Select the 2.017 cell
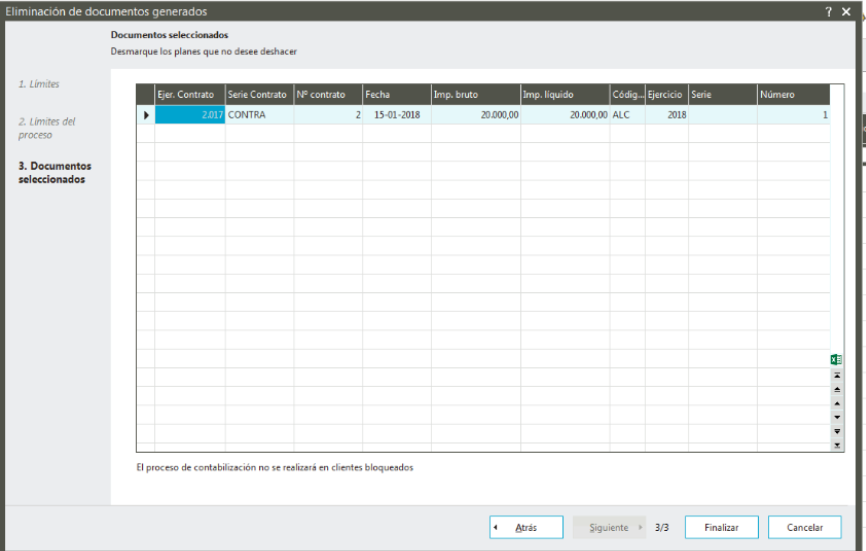The image size is (866, 551). click(190, 115)
